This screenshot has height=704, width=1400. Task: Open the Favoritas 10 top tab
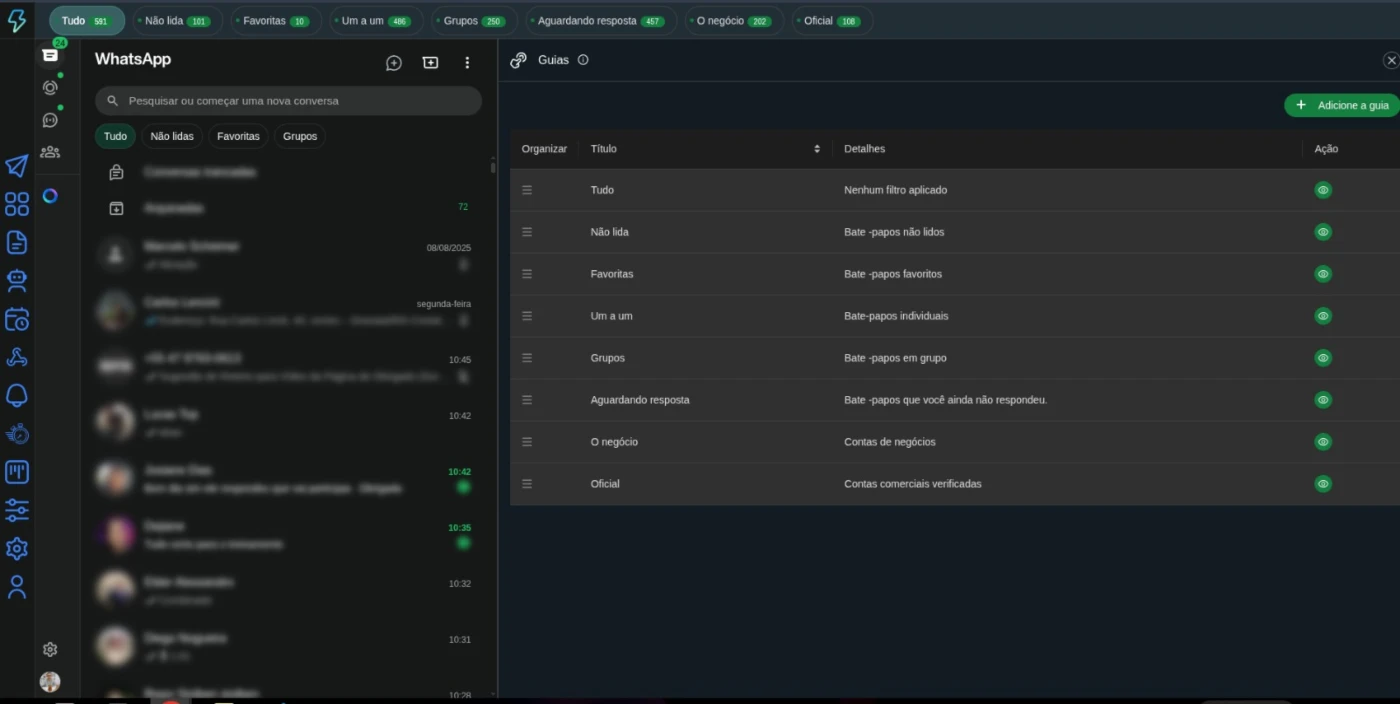pos(276,21)
